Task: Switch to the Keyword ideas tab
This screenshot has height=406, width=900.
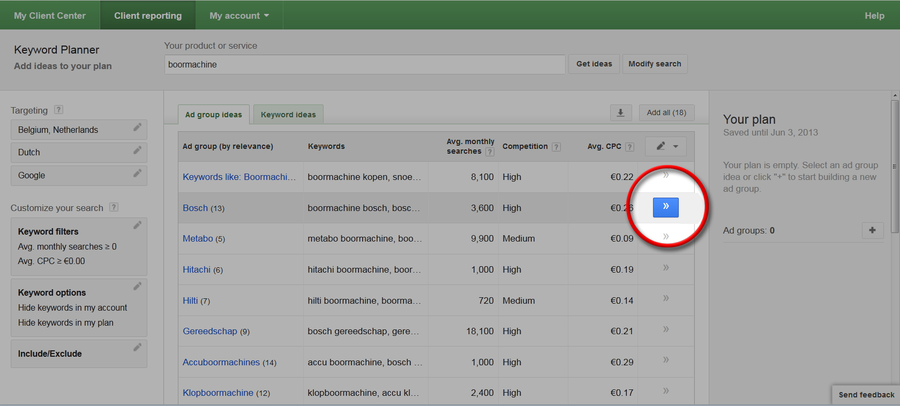Action: (x=289, y=115)
